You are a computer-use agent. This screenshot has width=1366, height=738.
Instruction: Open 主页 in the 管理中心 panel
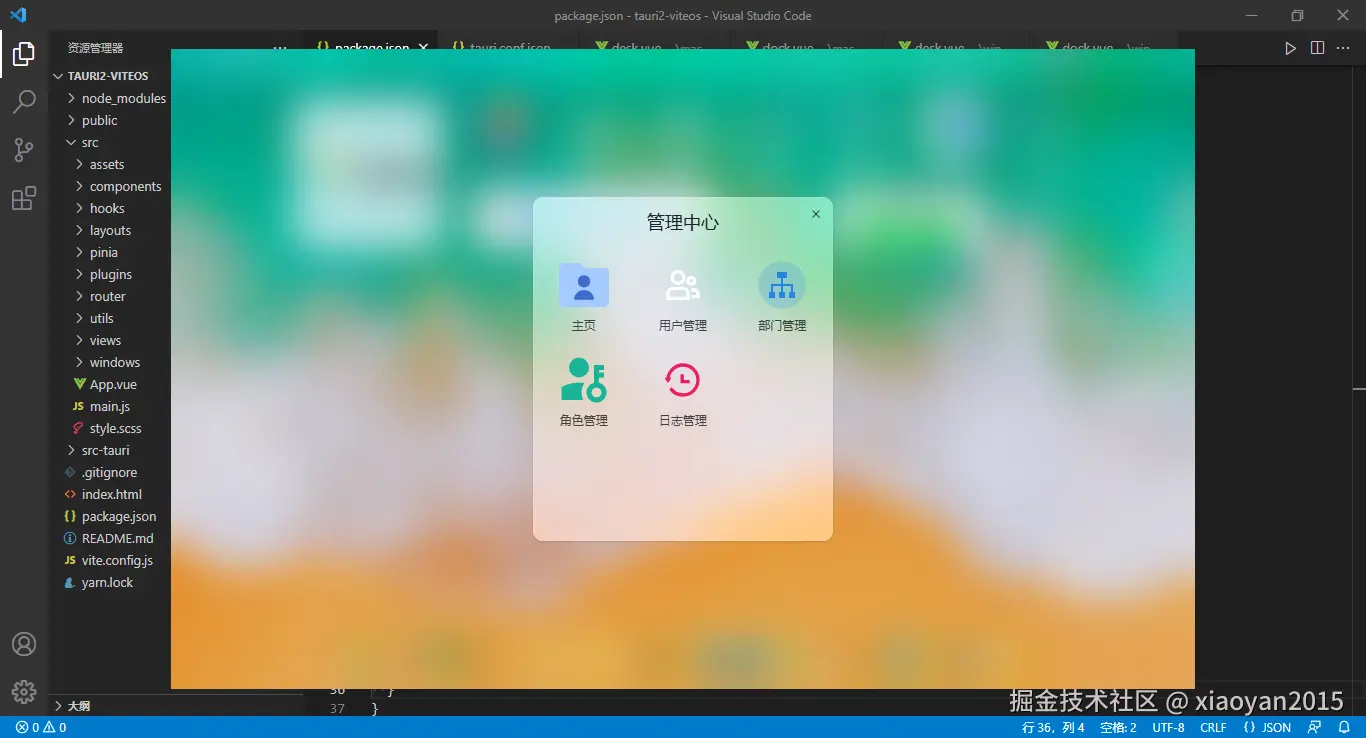[583, 295]
